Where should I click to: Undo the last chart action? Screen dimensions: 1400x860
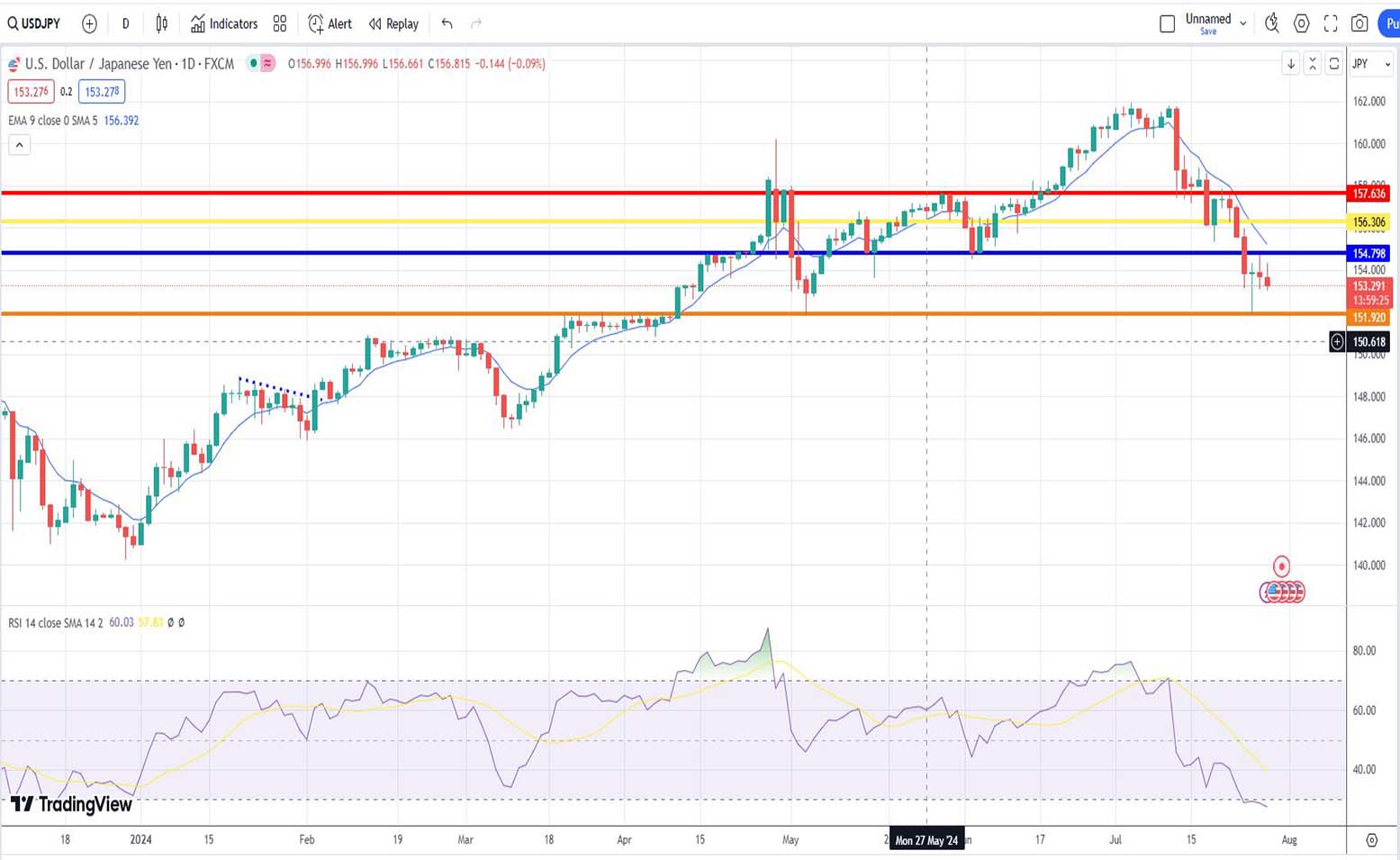tap(447, 24)
